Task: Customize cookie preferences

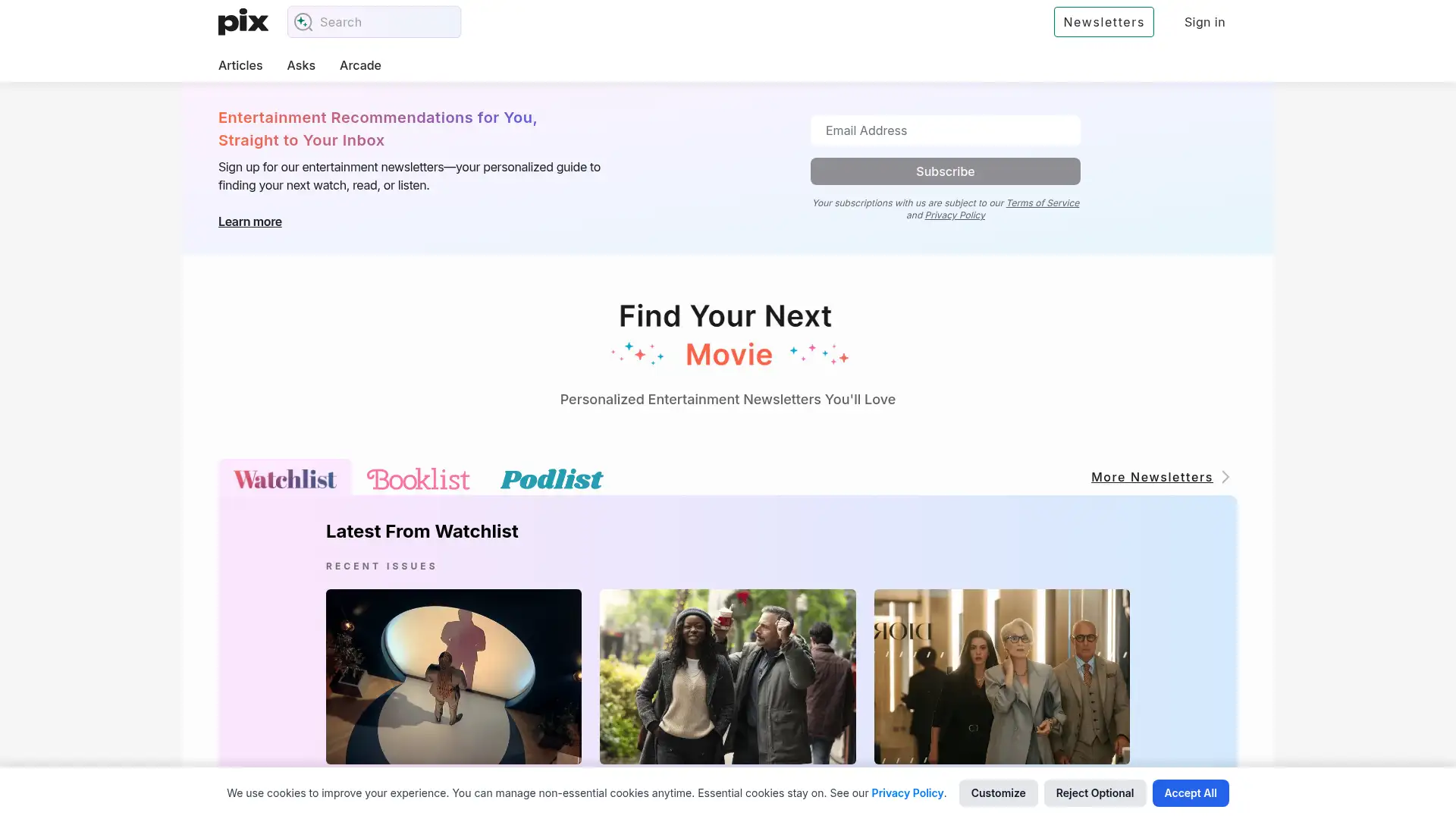Action: click(x=998, y=792)
